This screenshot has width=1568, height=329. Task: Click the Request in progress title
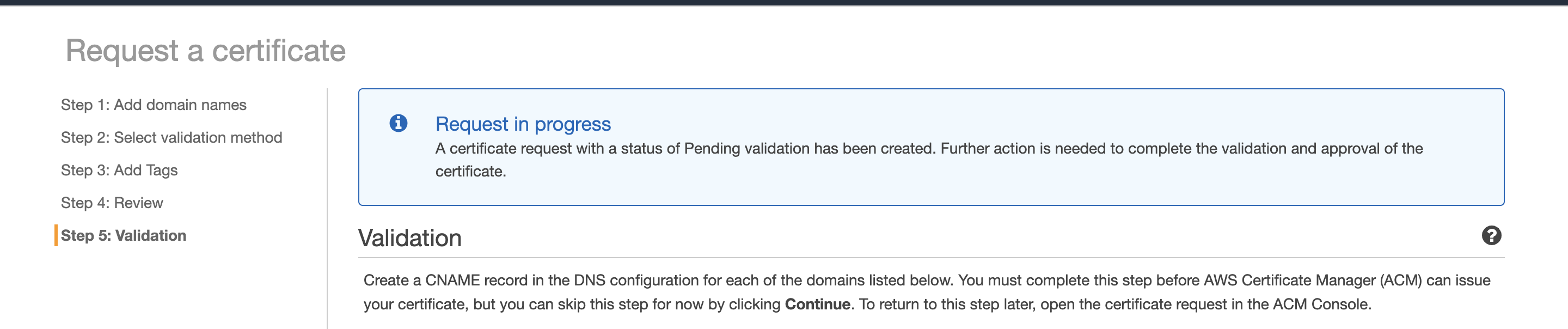point(523,124)
